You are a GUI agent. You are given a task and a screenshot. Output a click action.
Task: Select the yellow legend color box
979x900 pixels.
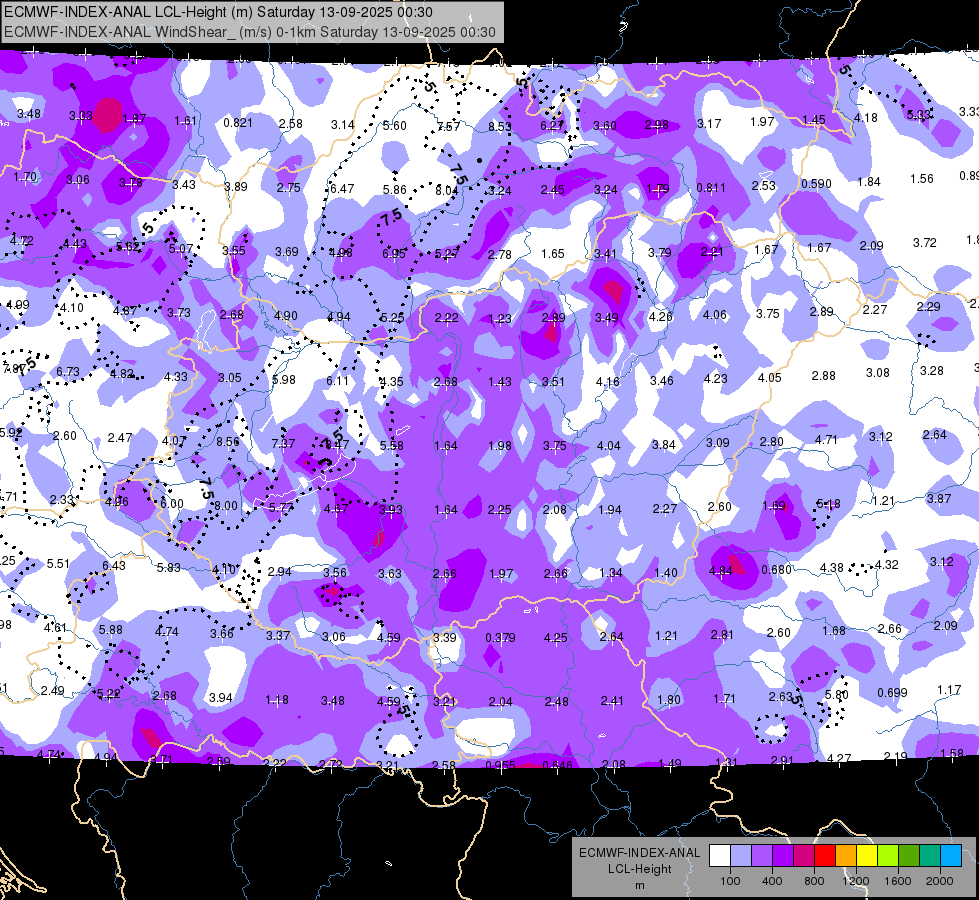(x=867, y=856)
